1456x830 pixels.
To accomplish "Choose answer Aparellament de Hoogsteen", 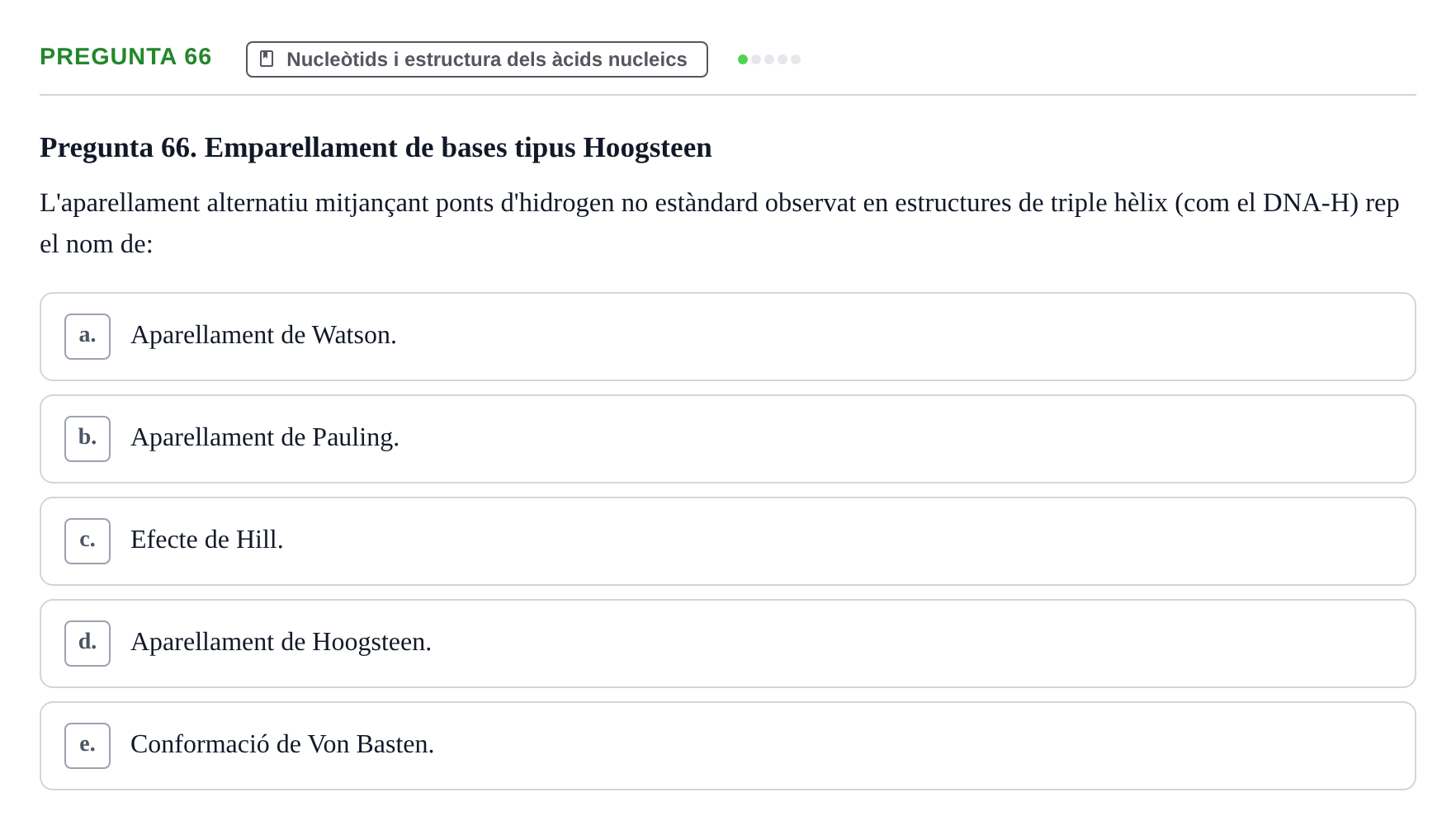I will point(728,644).
